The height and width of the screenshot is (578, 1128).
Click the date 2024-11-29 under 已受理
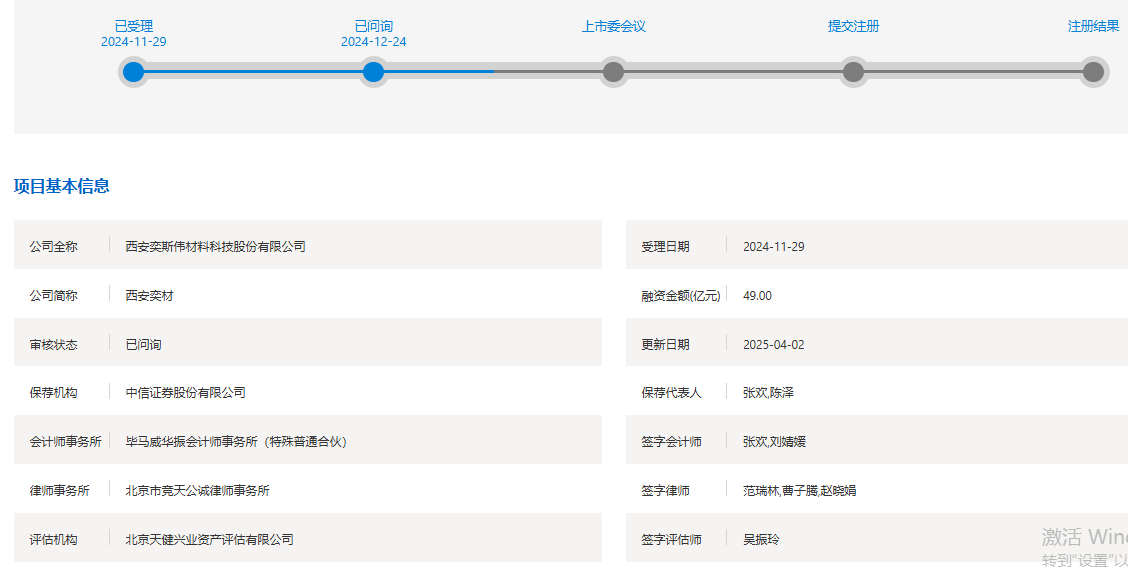point(134,42)
